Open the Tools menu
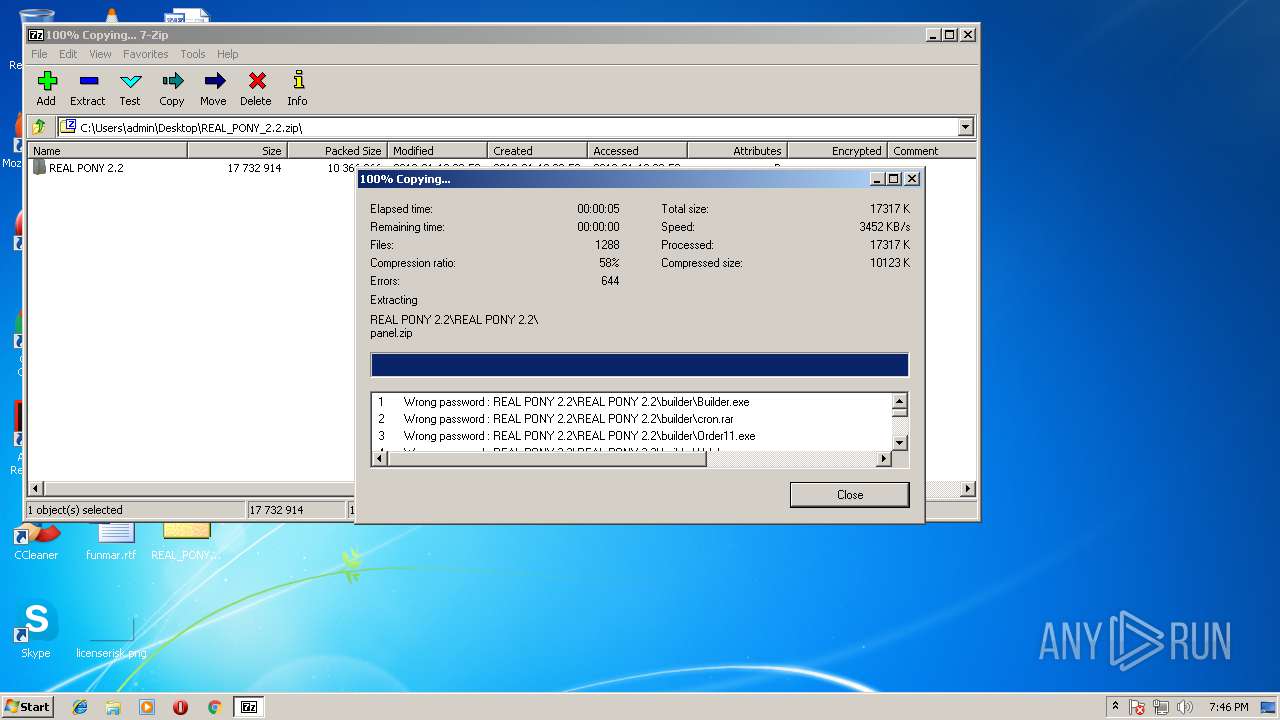 pos(193,54)
